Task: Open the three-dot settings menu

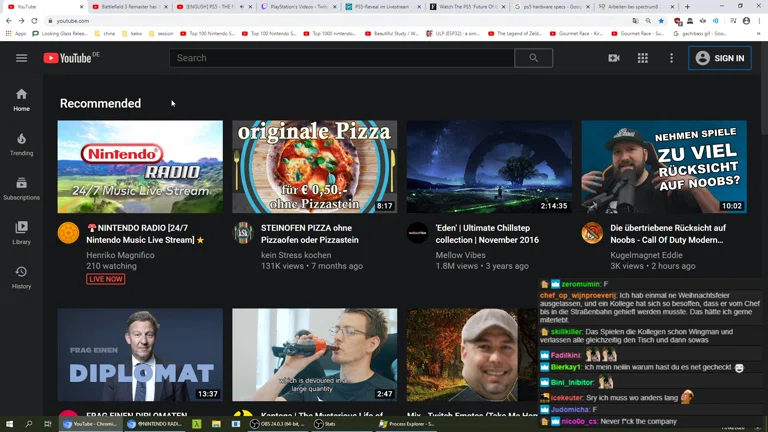Action: click(671, 58)
